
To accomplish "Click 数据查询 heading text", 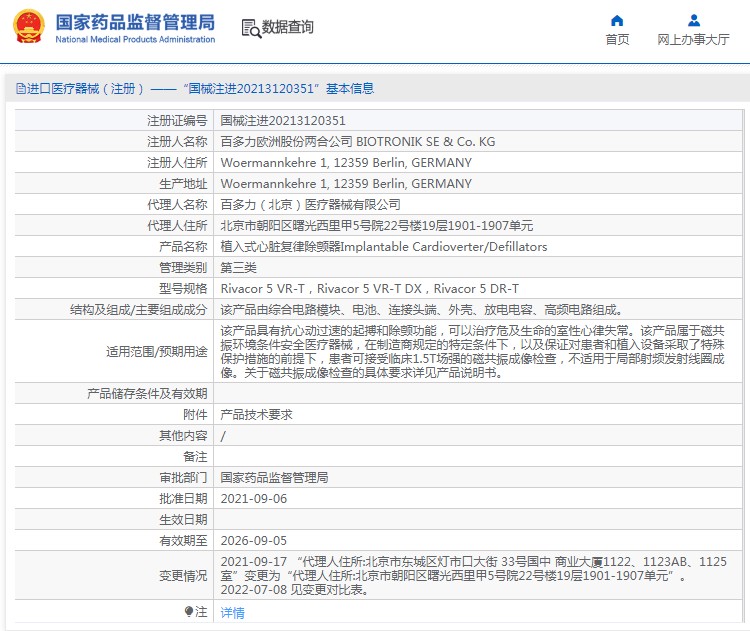I will click(x=287, y=27).
